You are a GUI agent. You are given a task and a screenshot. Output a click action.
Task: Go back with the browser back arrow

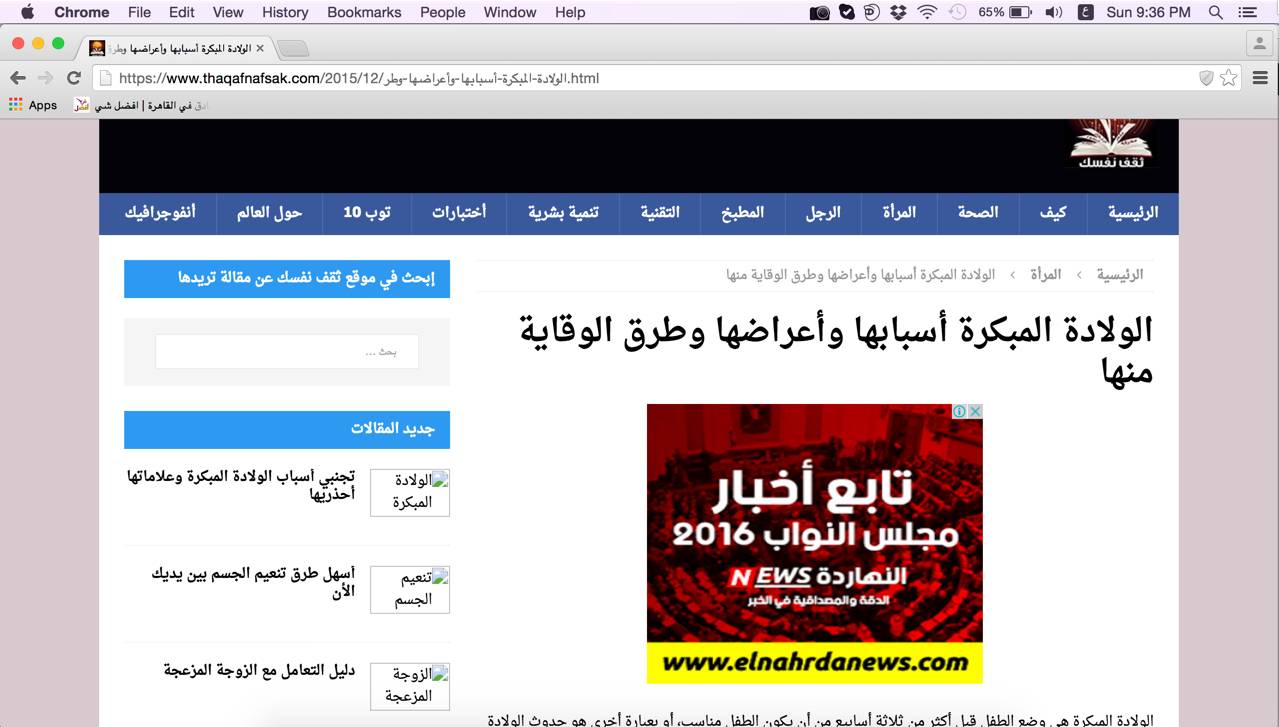click(x=18, y=78)
